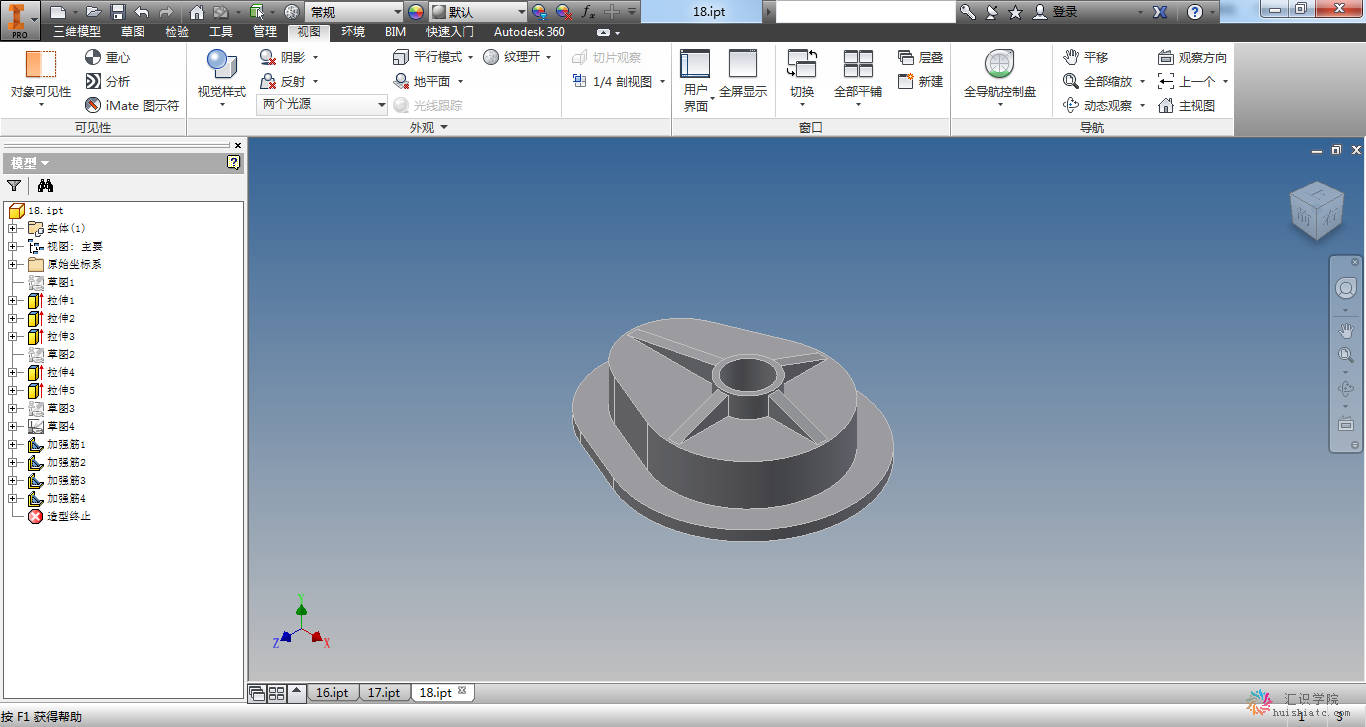Switch to the 17.ipt document tab
This screenshot has height=727, width=1366.
(384, 692)
